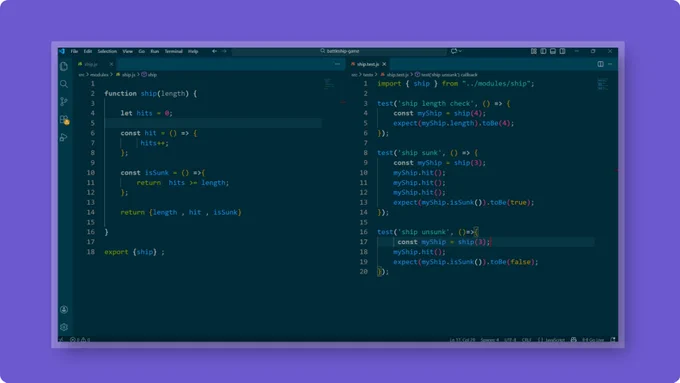Click 'function ship(length) {' on line 2
Screen dimensions: 680x383
tap(150, 94)
